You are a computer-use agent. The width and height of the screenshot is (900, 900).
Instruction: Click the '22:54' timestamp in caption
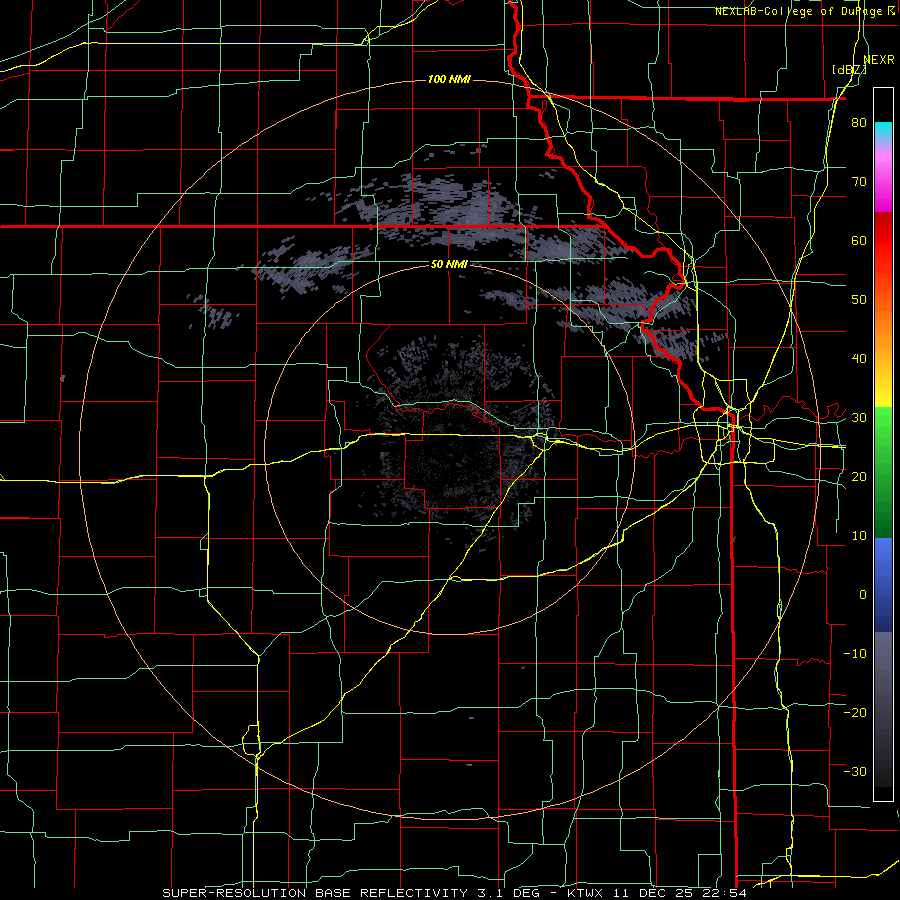(726, 893)
